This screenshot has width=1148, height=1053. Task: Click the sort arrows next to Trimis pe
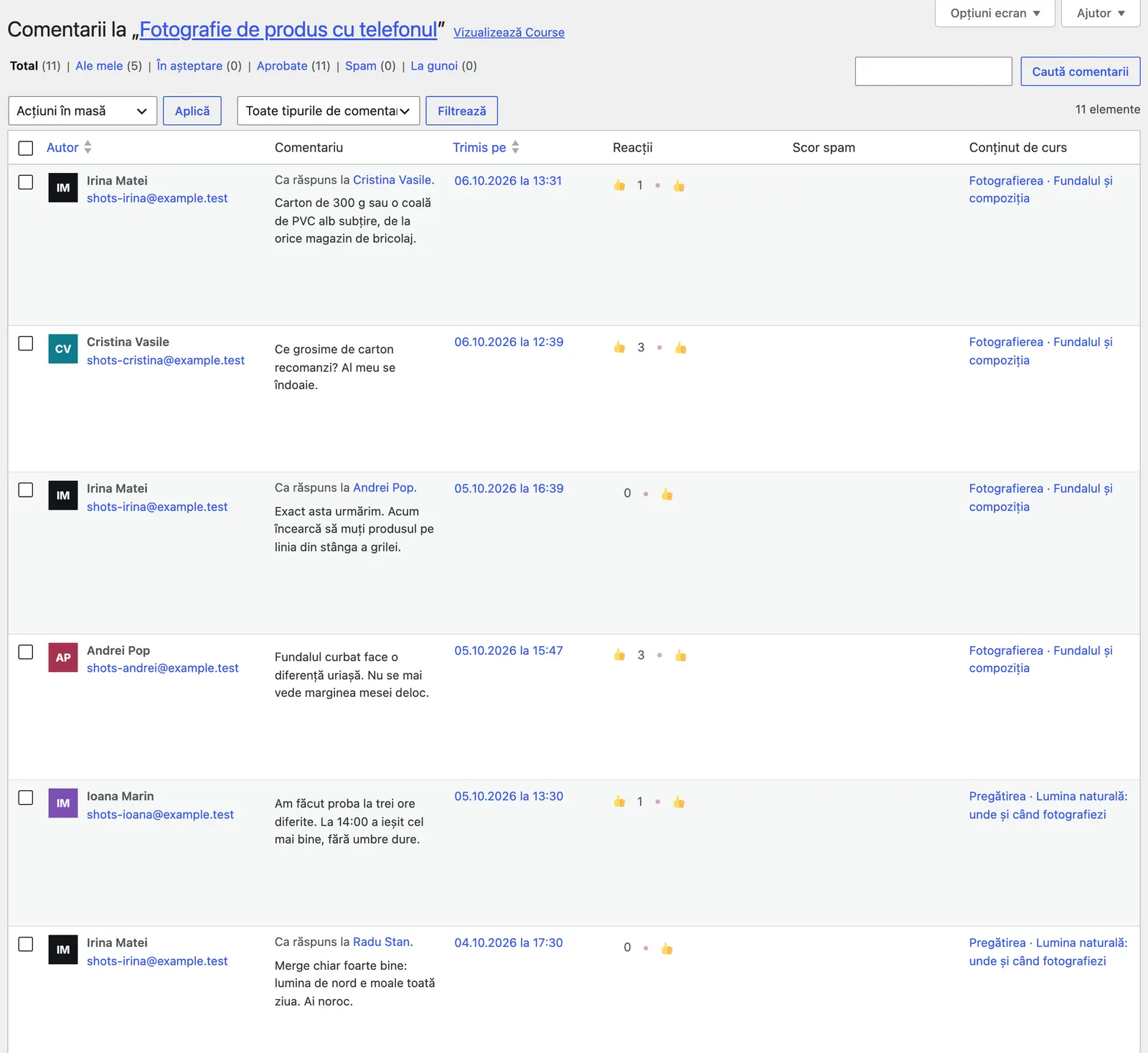click(x=515, y=147)
